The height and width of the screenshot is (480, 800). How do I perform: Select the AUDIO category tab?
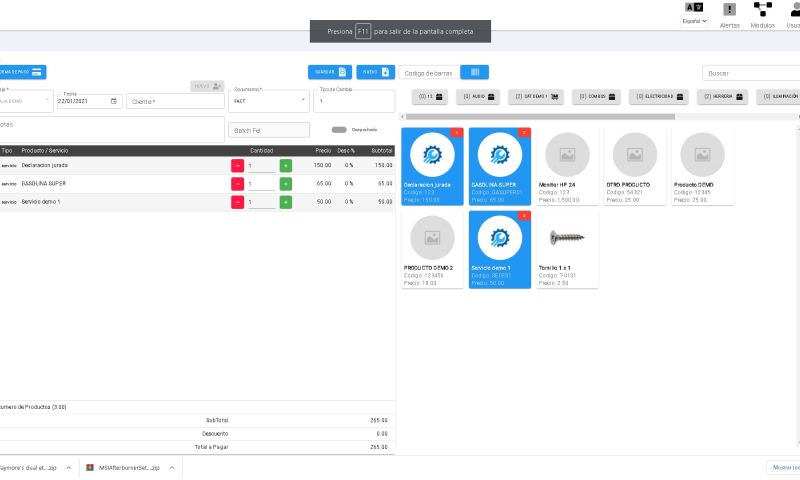(x=478, y=97)
